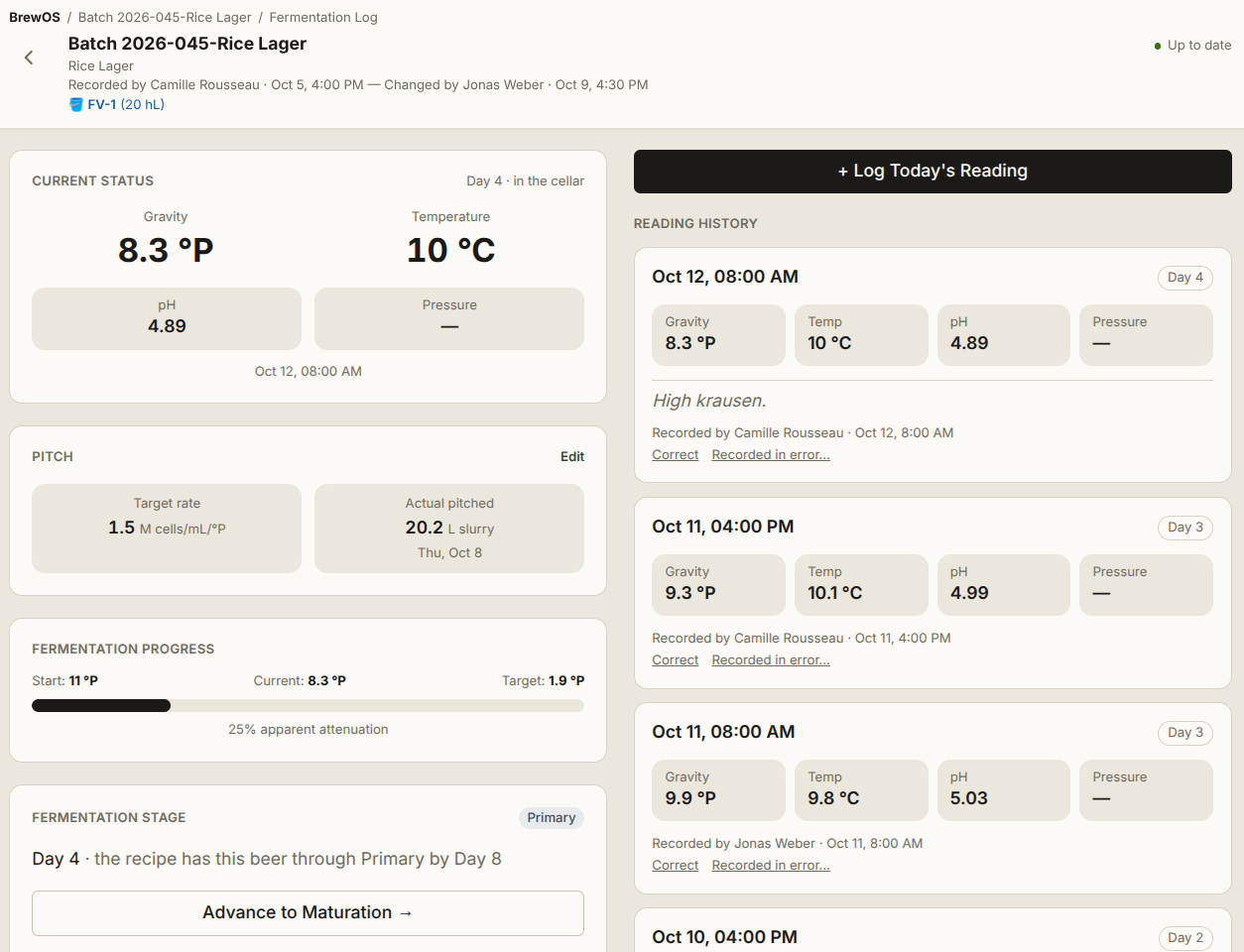Click the Start: 11 °P label

coord(64,680)
